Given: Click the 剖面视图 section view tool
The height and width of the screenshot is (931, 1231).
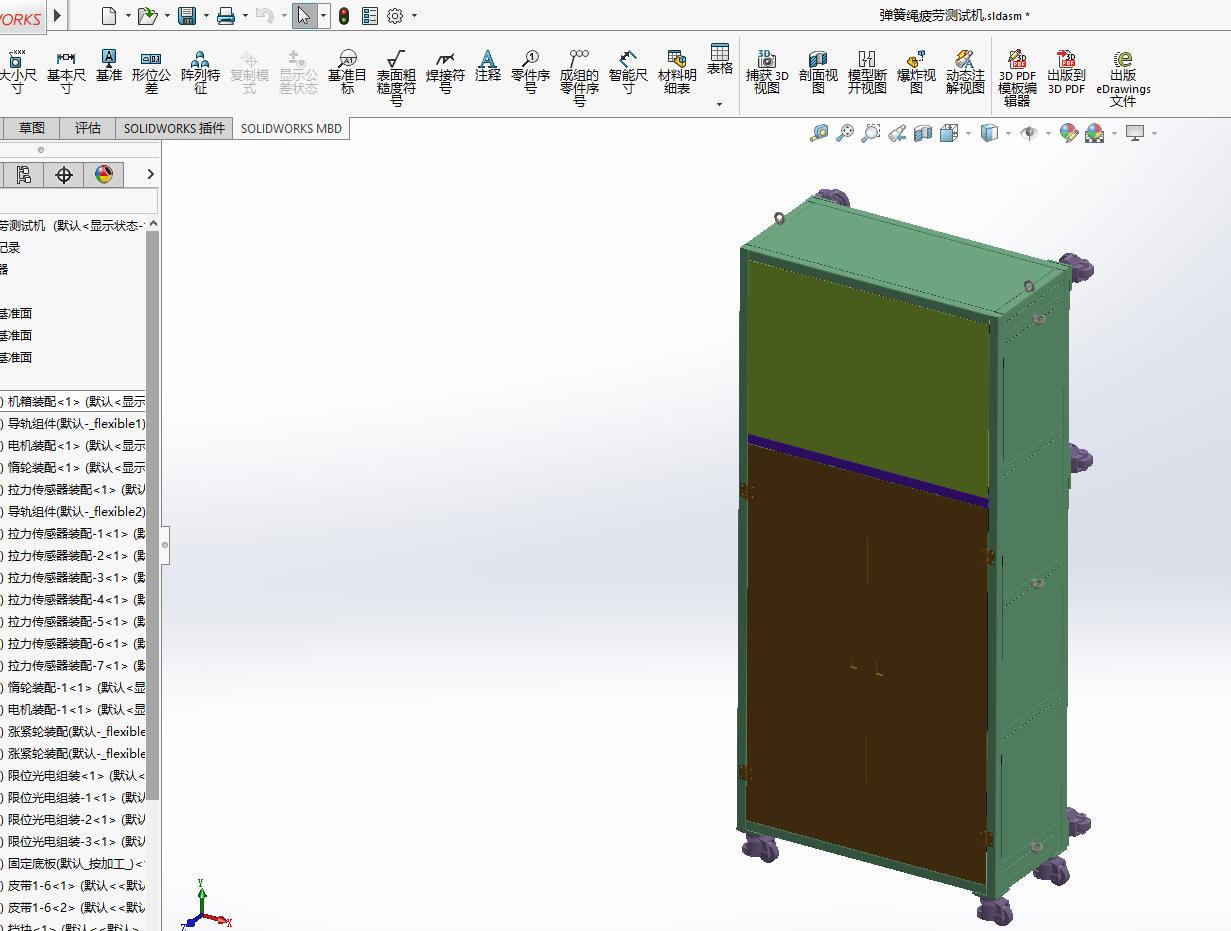Looking at the screenshot, I should [x=818, y=73].
